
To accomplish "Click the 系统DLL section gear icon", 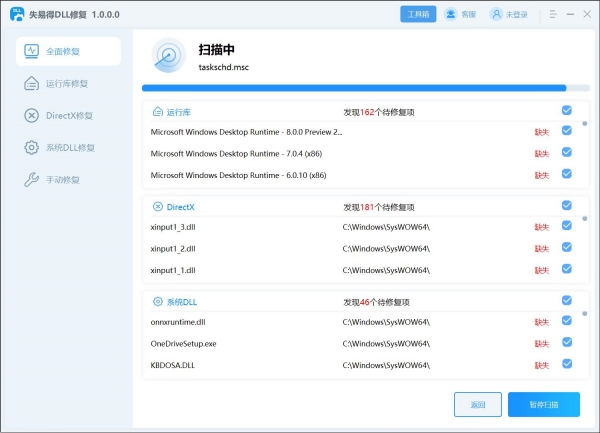I will [158, 301].
